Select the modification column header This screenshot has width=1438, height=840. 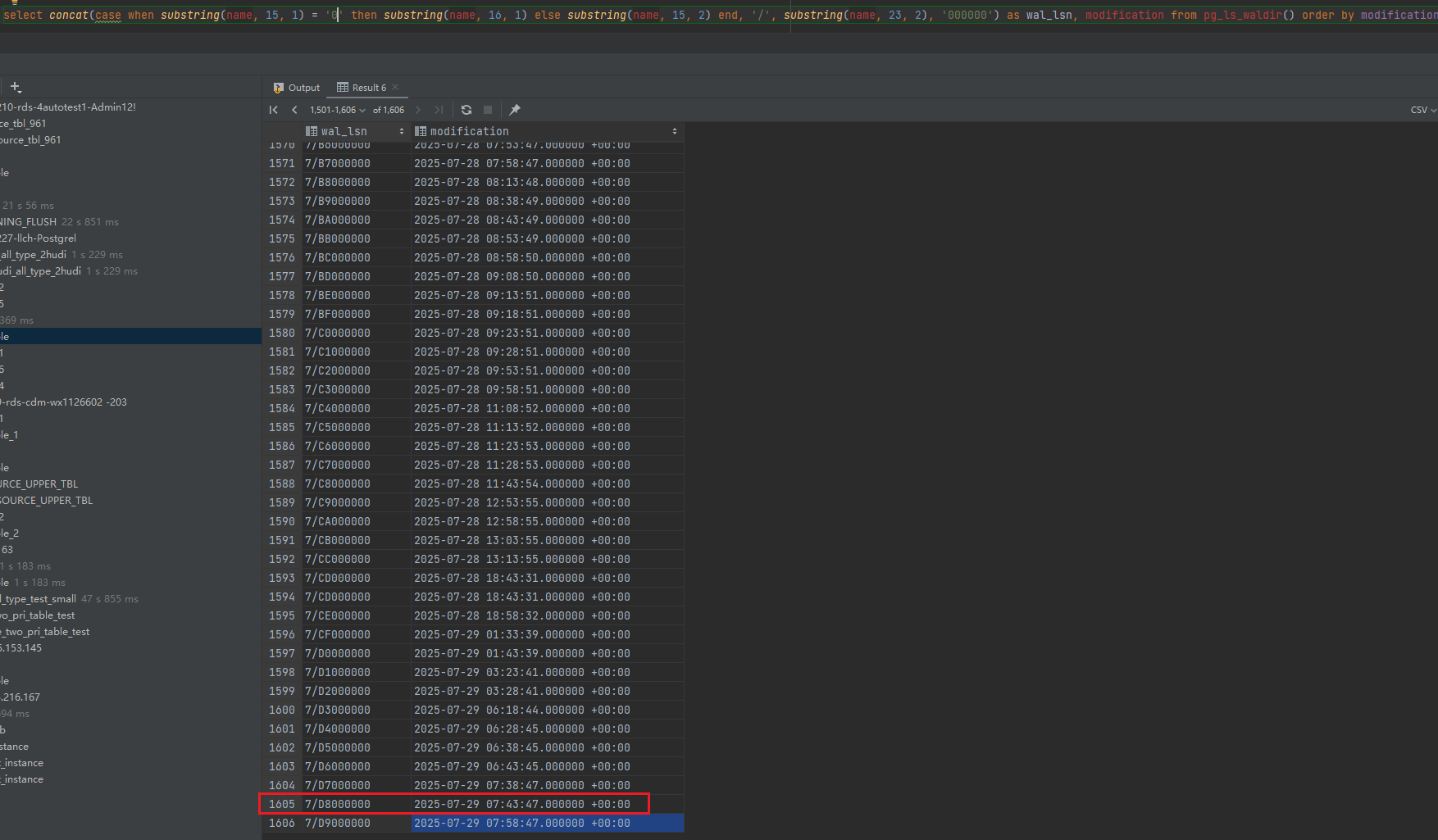point(547,131)
